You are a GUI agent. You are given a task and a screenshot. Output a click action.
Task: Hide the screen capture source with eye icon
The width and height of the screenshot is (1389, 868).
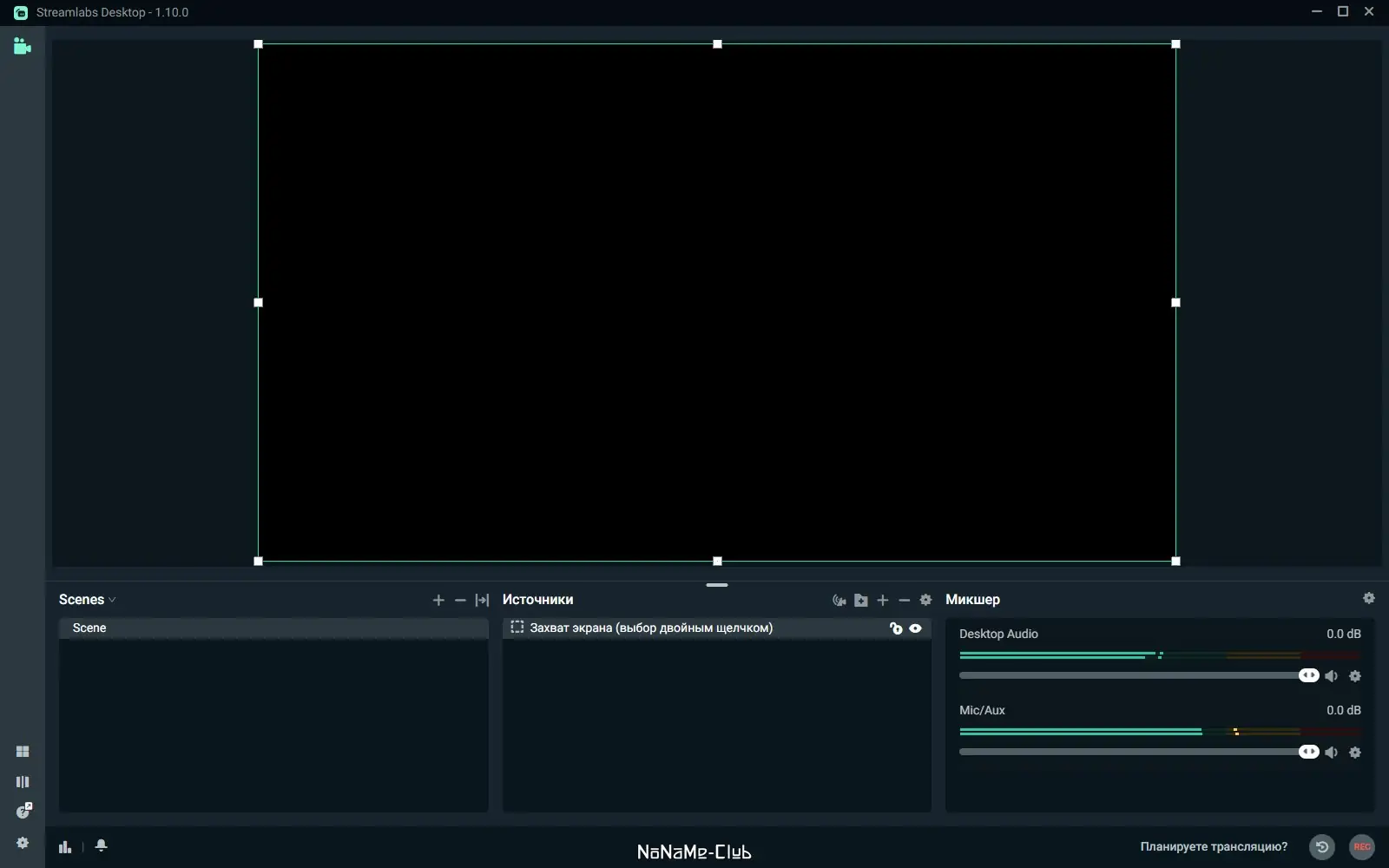tap(915, 628)
